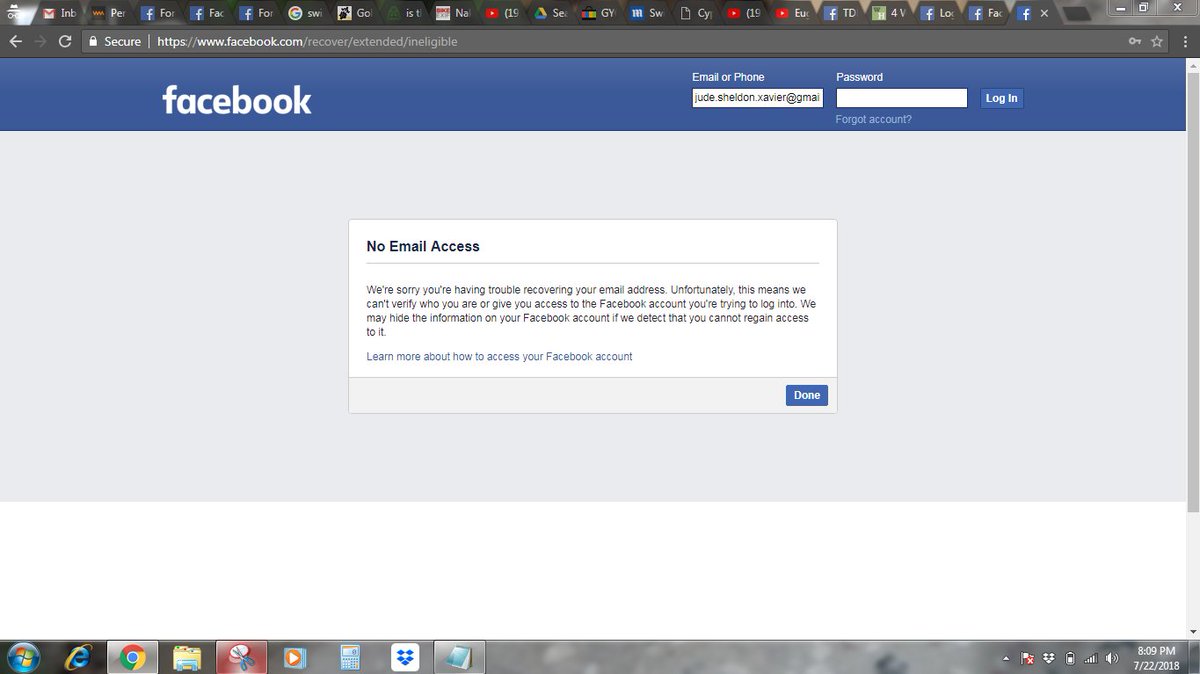Switch to the 'Eu' YouTube tab
This screenshot has width=1200, height=674.
(793, 14)
